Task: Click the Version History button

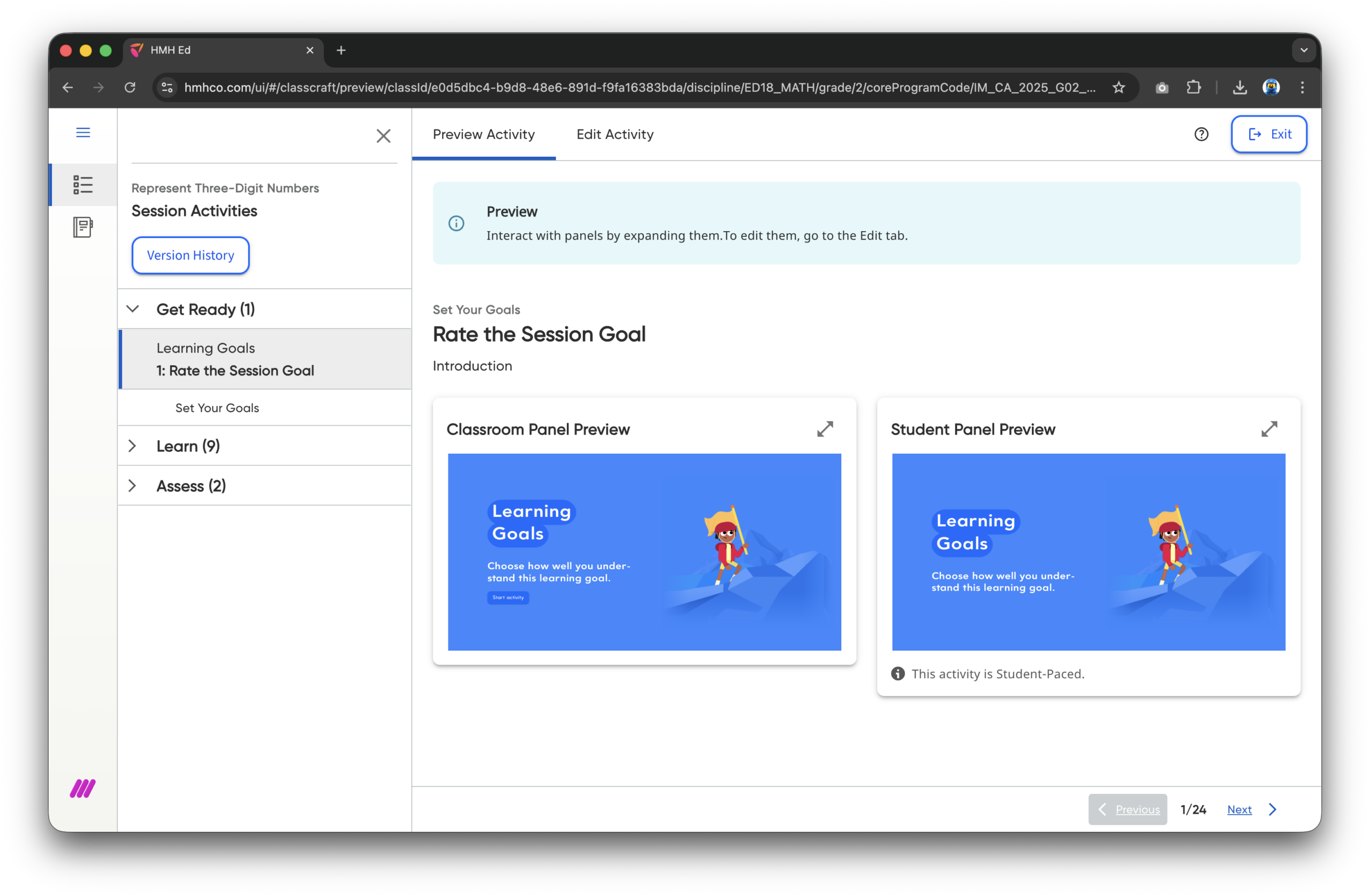Action: (x=191, y=256)
